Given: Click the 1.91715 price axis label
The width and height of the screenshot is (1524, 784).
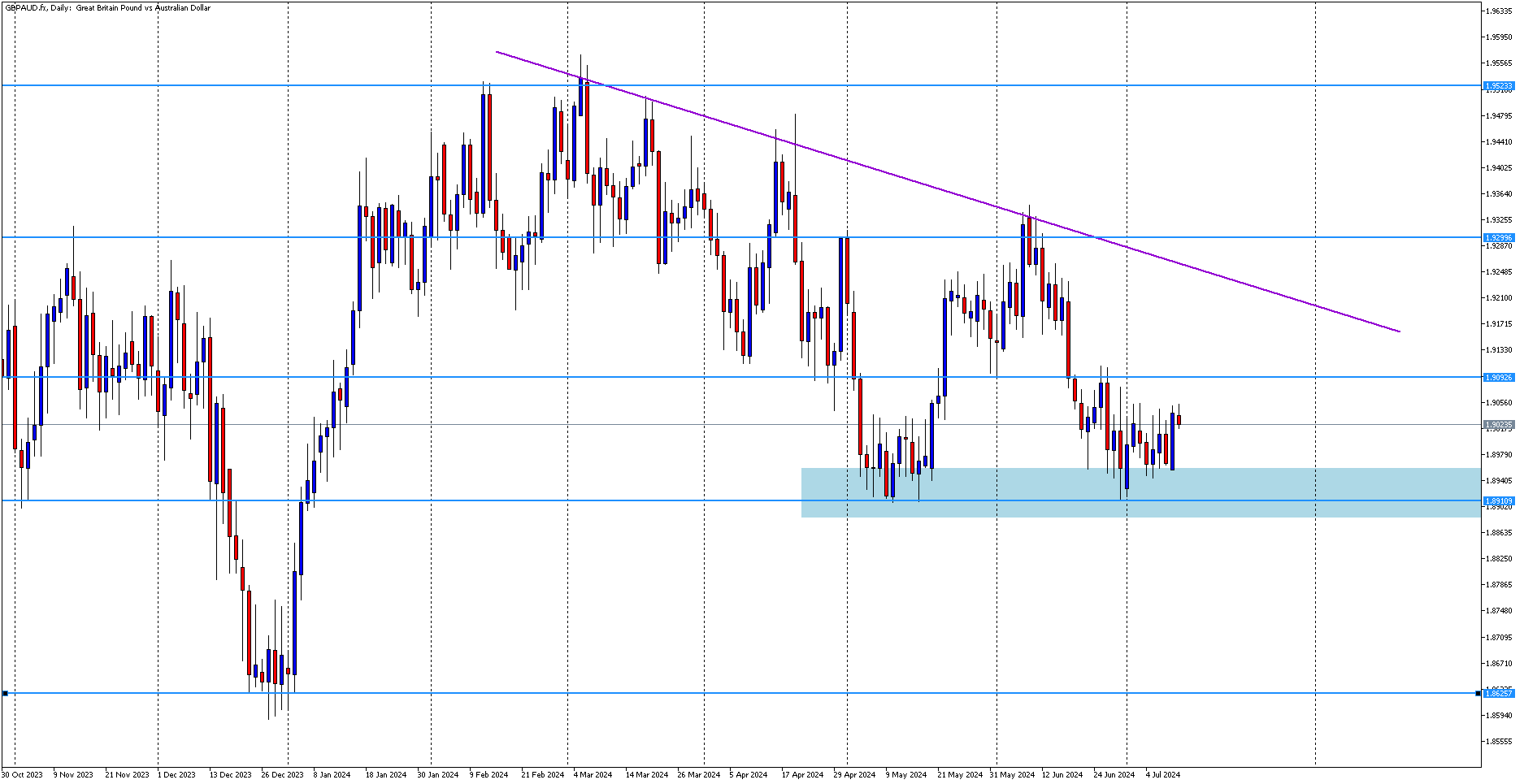Looking at the screenshot, I should tap(1500, 324).
